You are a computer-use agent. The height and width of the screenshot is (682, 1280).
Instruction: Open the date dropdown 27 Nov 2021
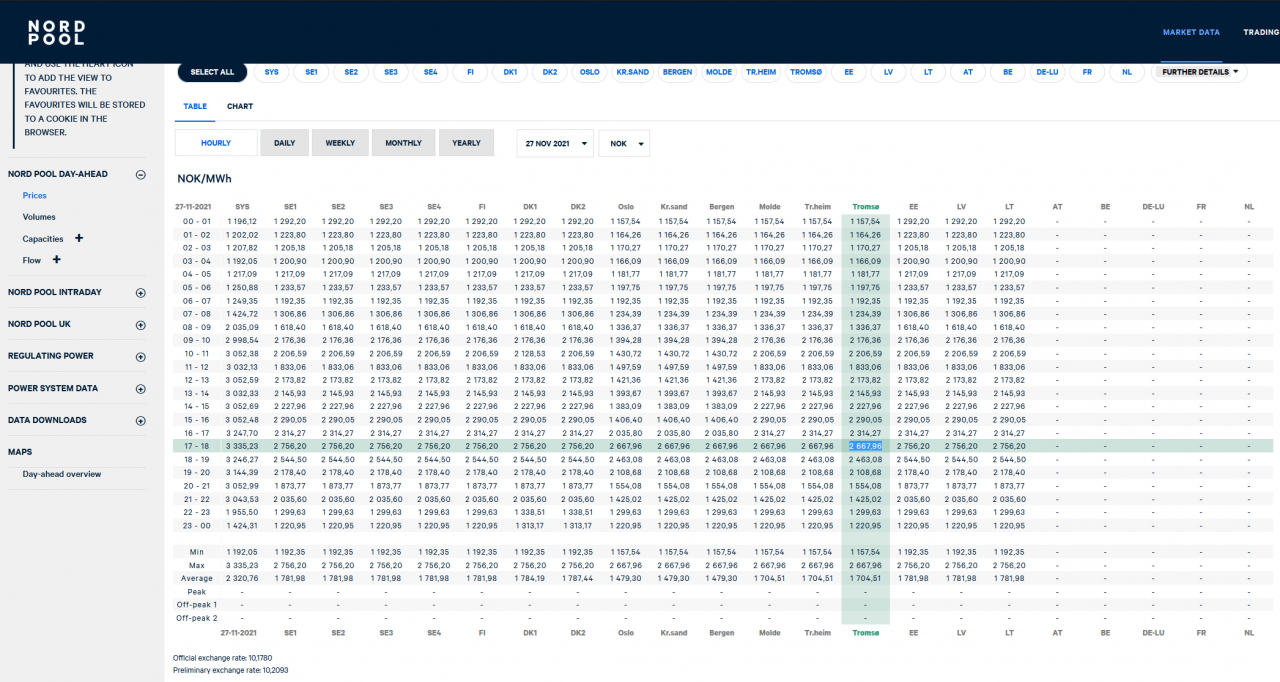(x=555, y=143)
